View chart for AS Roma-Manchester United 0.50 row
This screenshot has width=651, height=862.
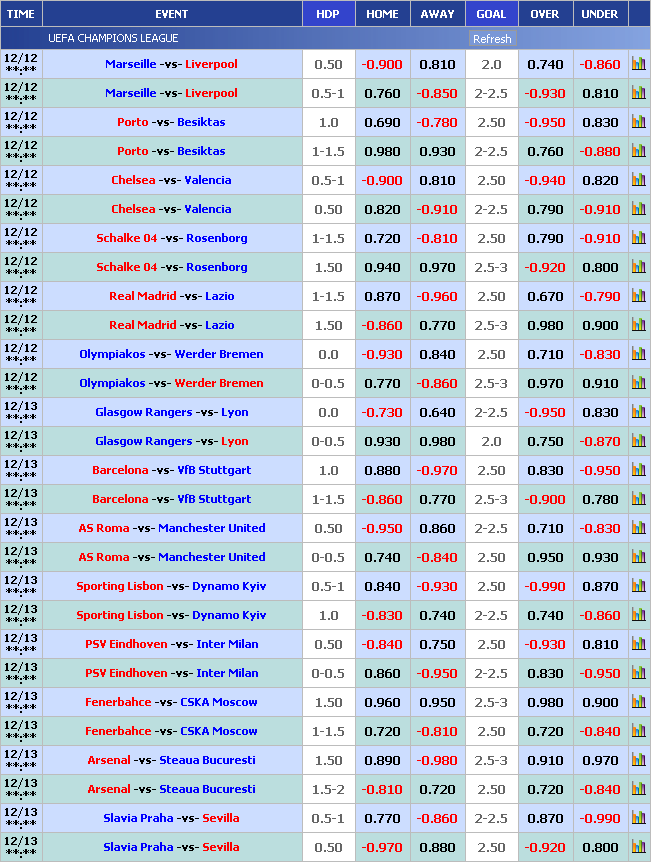pyautogui.click(x=638, y=528)
